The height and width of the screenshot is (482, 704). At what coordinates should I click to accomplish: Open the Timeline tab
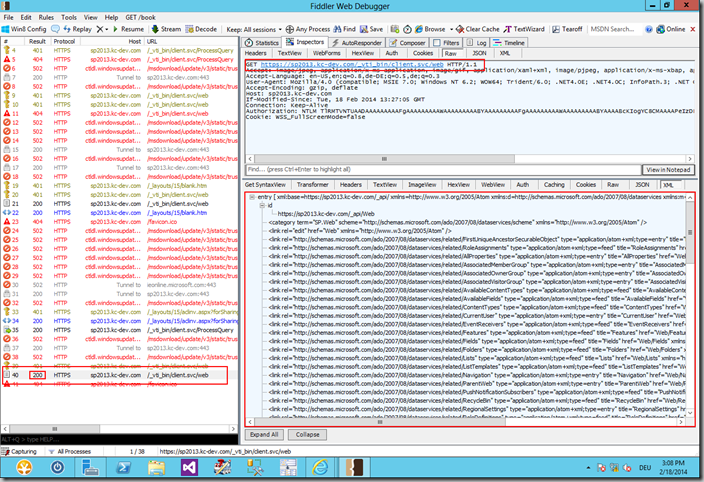[509, 43]
